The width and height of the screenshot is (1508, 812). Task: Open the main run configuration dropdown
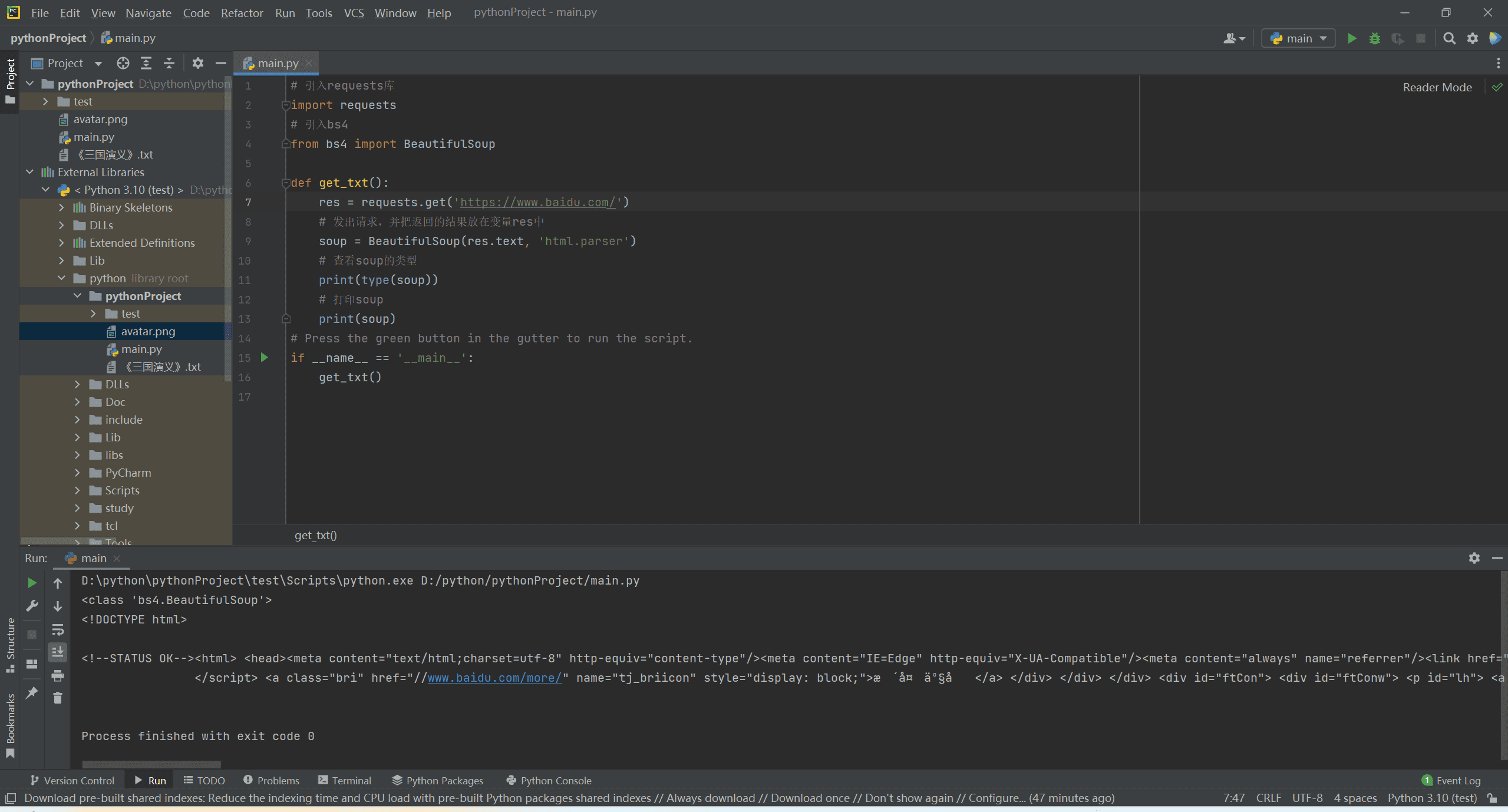pyautogui.click(x=1298, y=38)
